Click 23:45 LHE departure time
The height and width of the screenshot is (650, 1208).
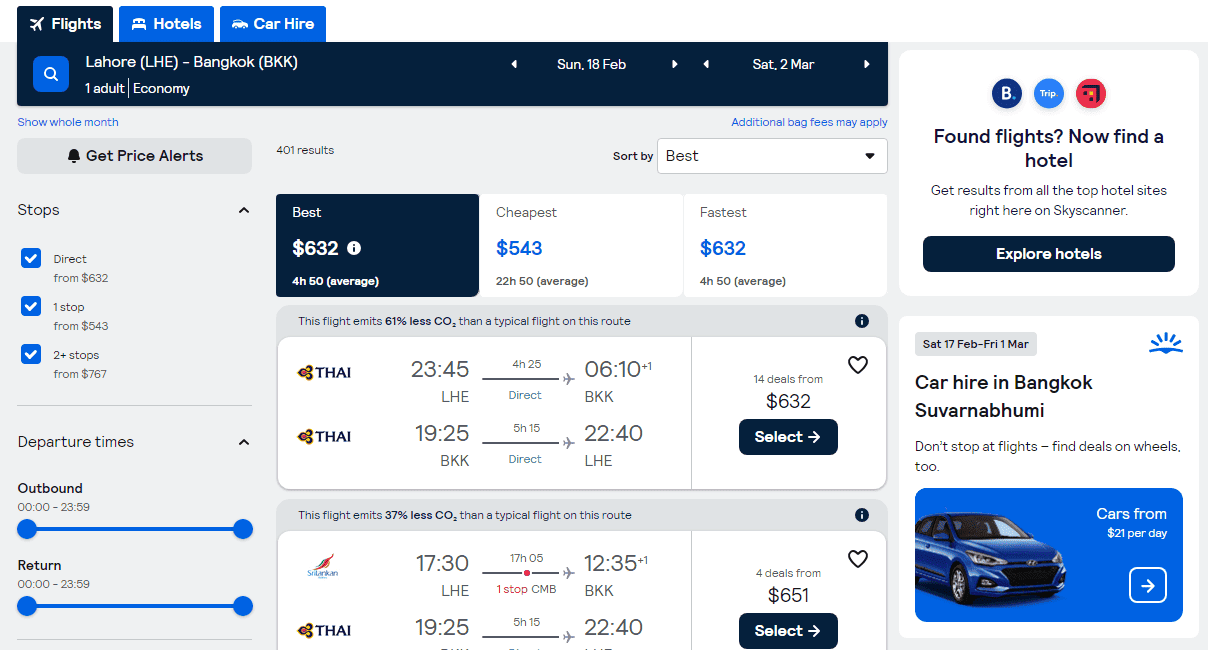(x=440, y=370)
